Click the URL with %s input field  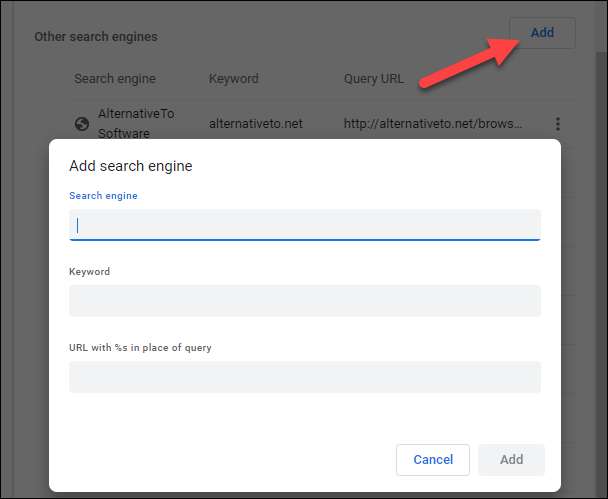pos(305,377)
